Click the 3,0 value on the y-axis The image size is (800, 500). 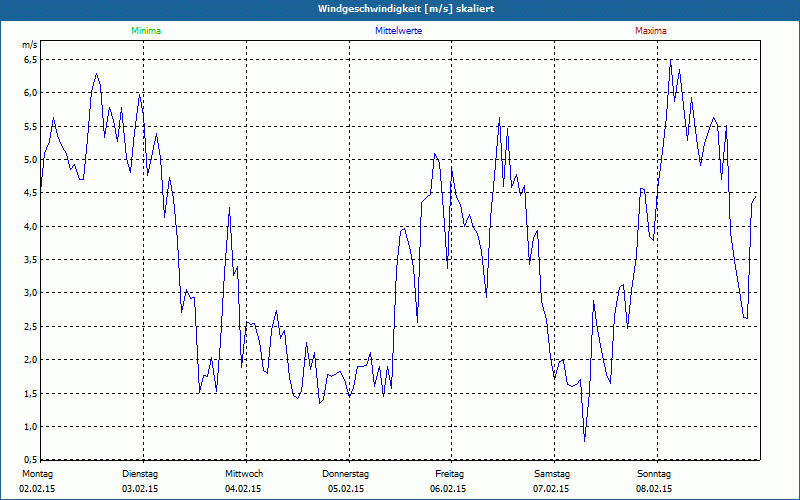pos(30,293)
